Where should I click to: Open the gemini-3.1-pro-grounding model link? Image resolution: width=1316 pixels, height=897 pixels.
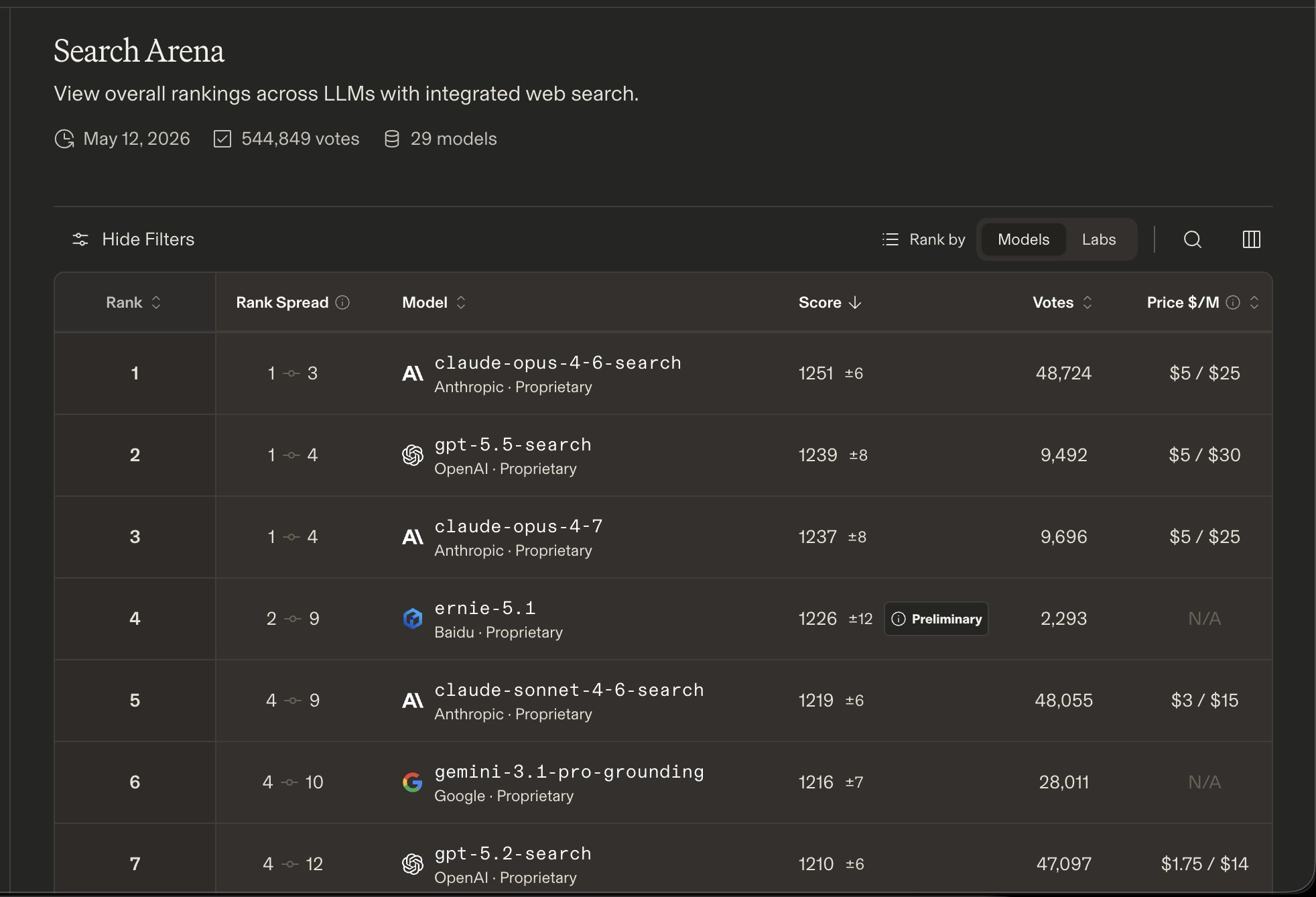(x=569, y=772)
